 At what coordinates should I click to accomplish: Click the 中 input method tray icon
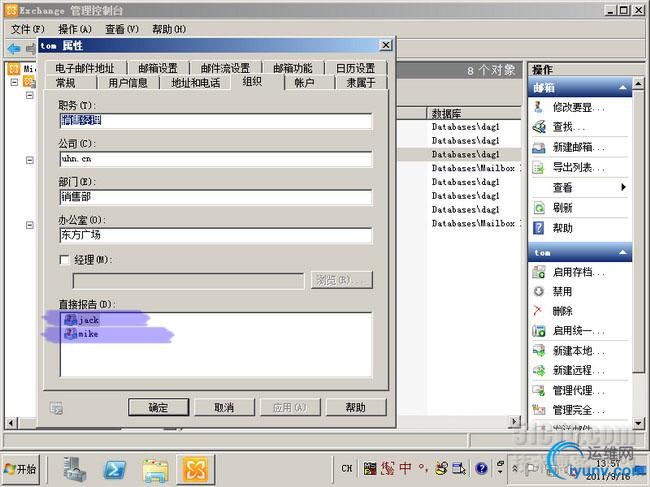tap(405, 468)
